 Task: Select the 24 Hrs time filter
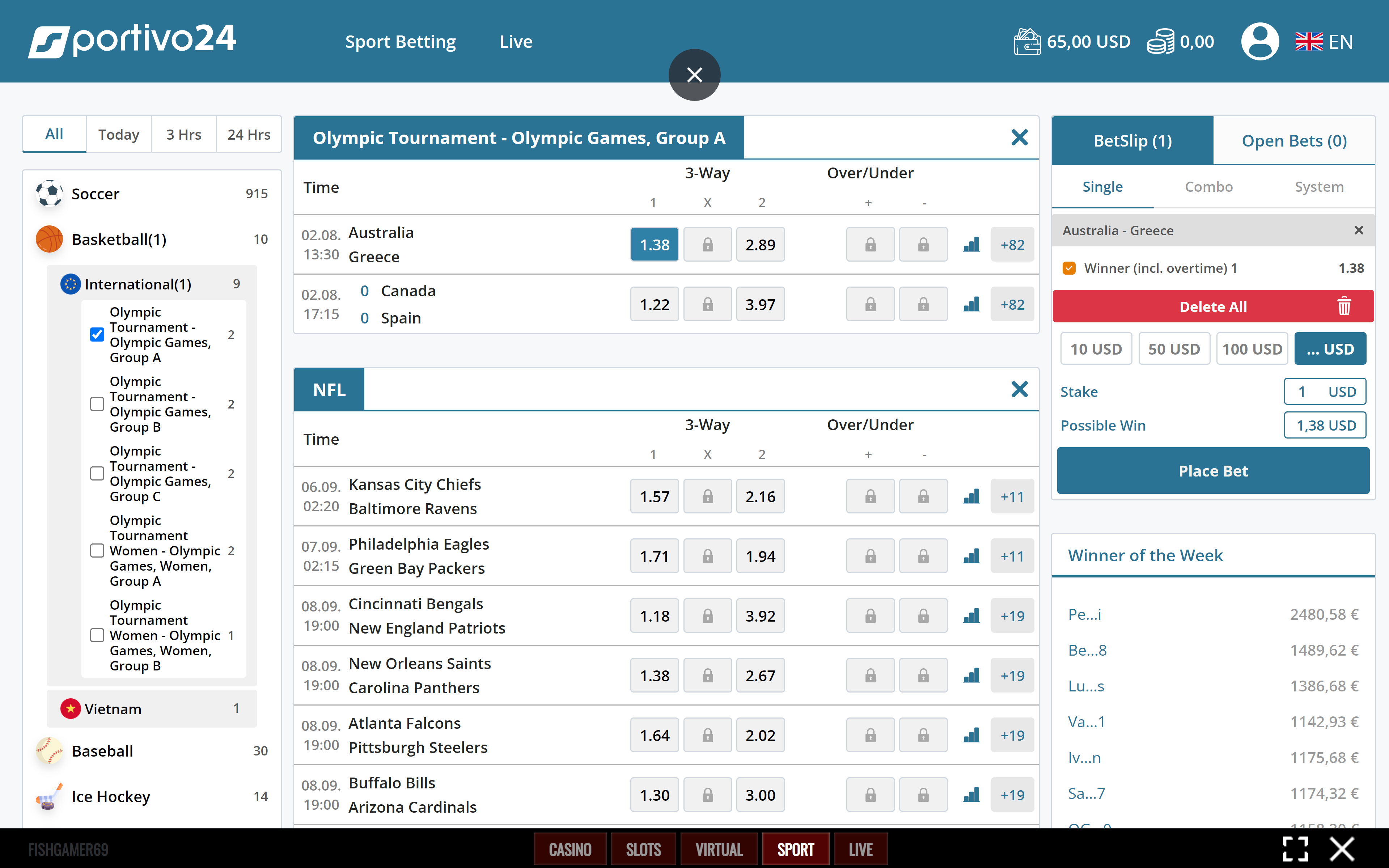coord(249,134)
